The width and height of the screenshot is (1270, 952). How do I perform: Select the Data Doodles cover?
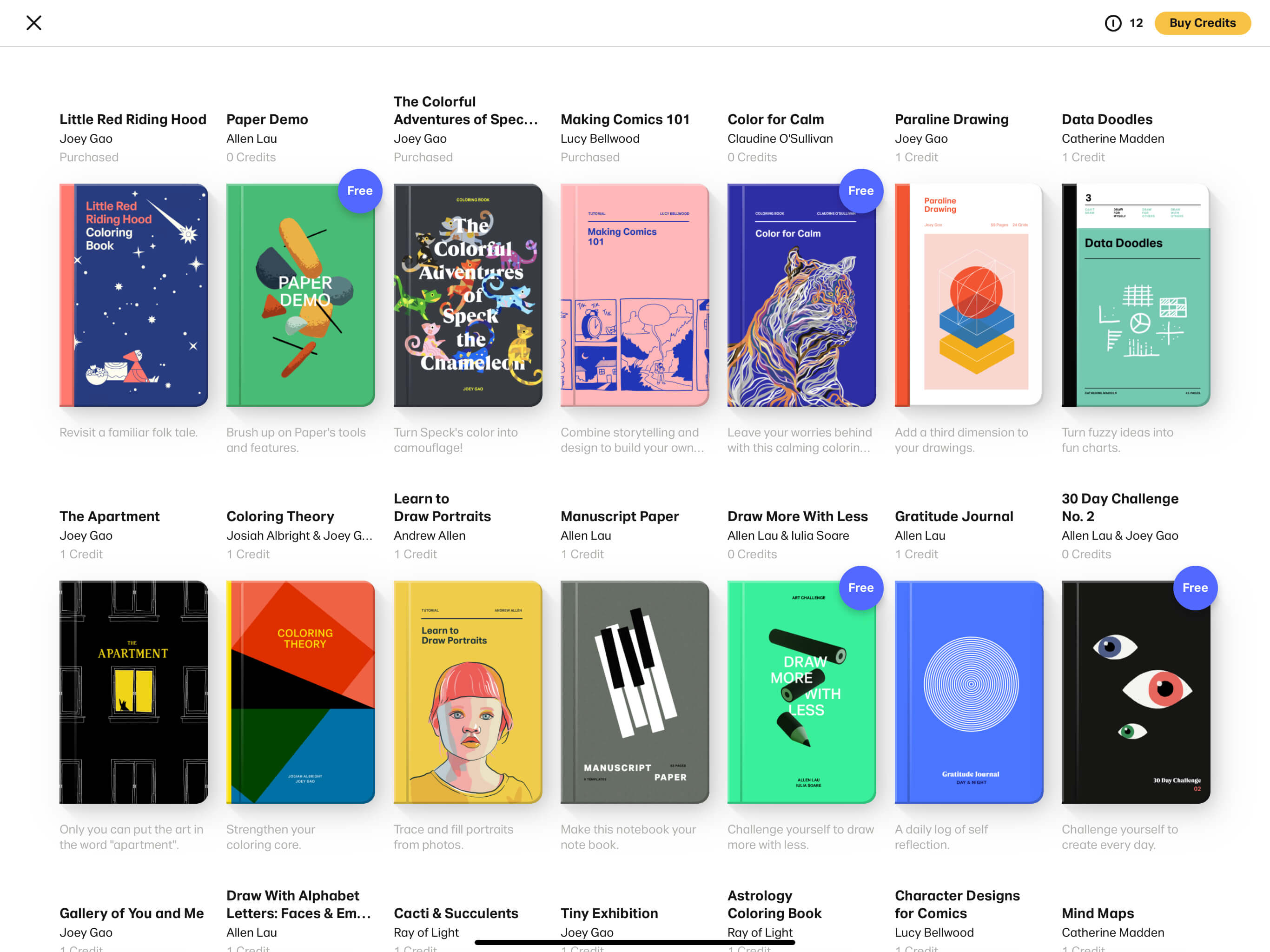(1136, 295)
